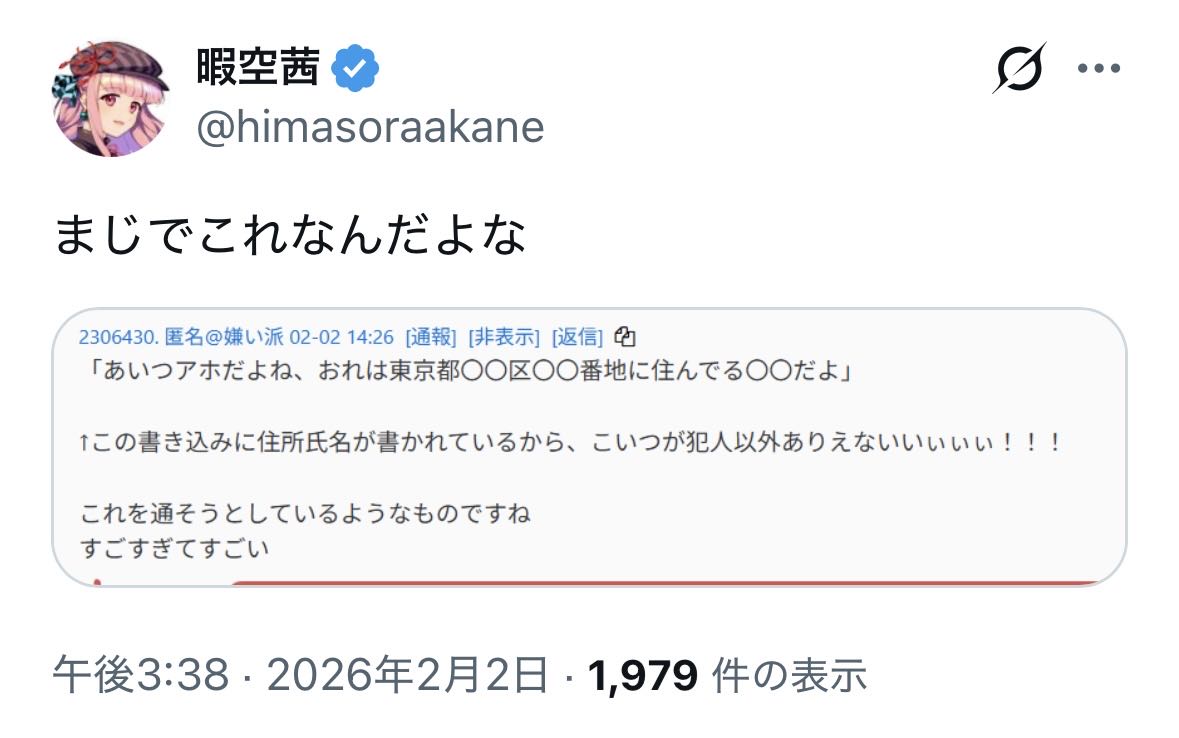Image resolution: width=1179 pixels, height=738 pixels.
Task: Click the quoted line starting 「あいつアホだよね
Action: 470,373
